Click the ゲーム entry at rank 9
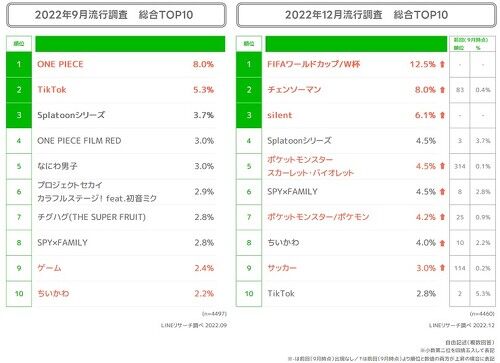The width and height of the screenshot is (500, 363). [x=49, y=268]
